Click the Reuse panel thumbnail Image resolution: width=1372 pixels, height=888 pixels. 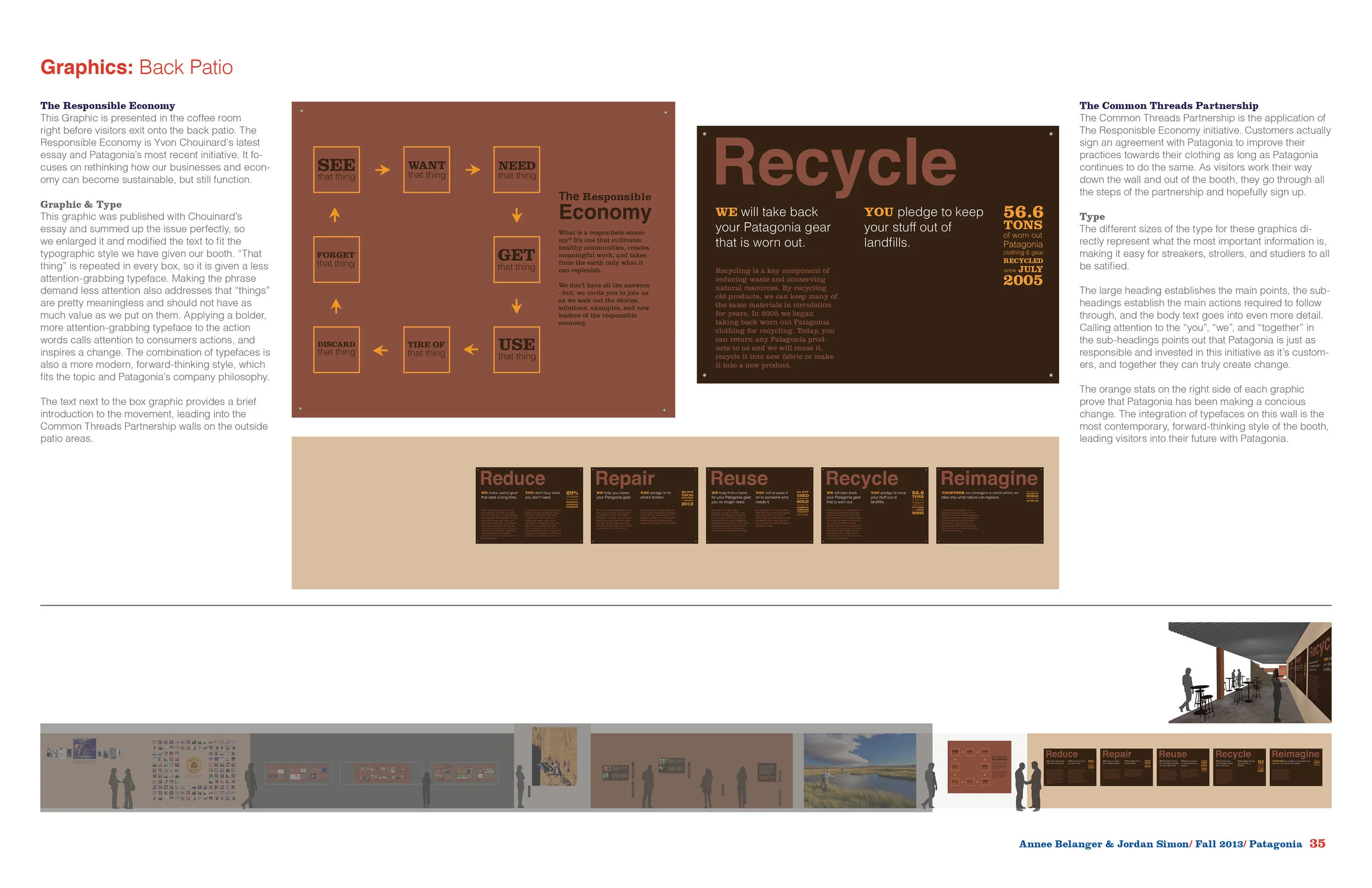pyautogui.click(x=759, y=505)
